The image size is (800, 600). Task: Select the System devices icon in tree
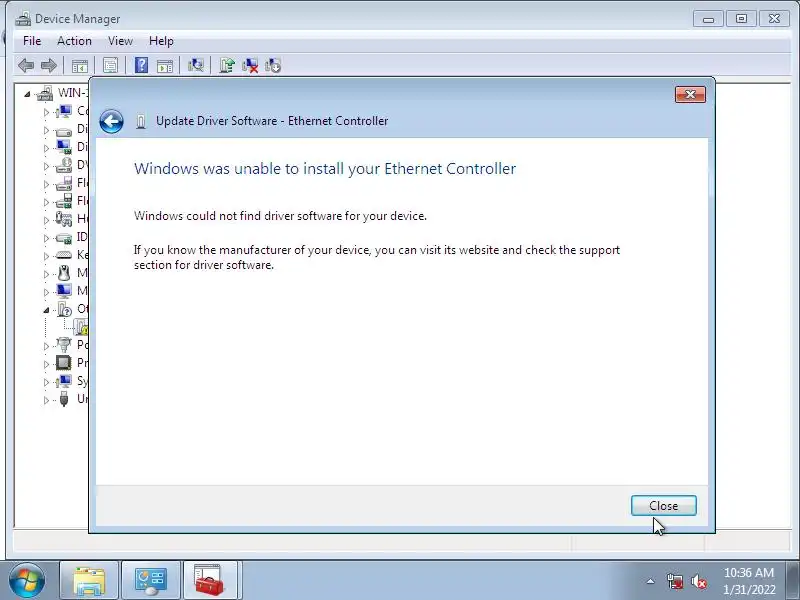(64, 381)
